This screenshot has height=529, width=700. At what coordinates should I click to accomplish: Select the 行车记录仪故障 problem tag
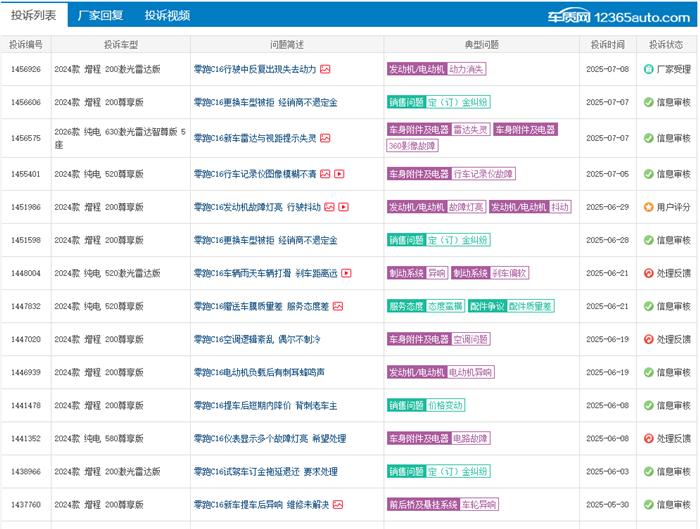point(483,174)
